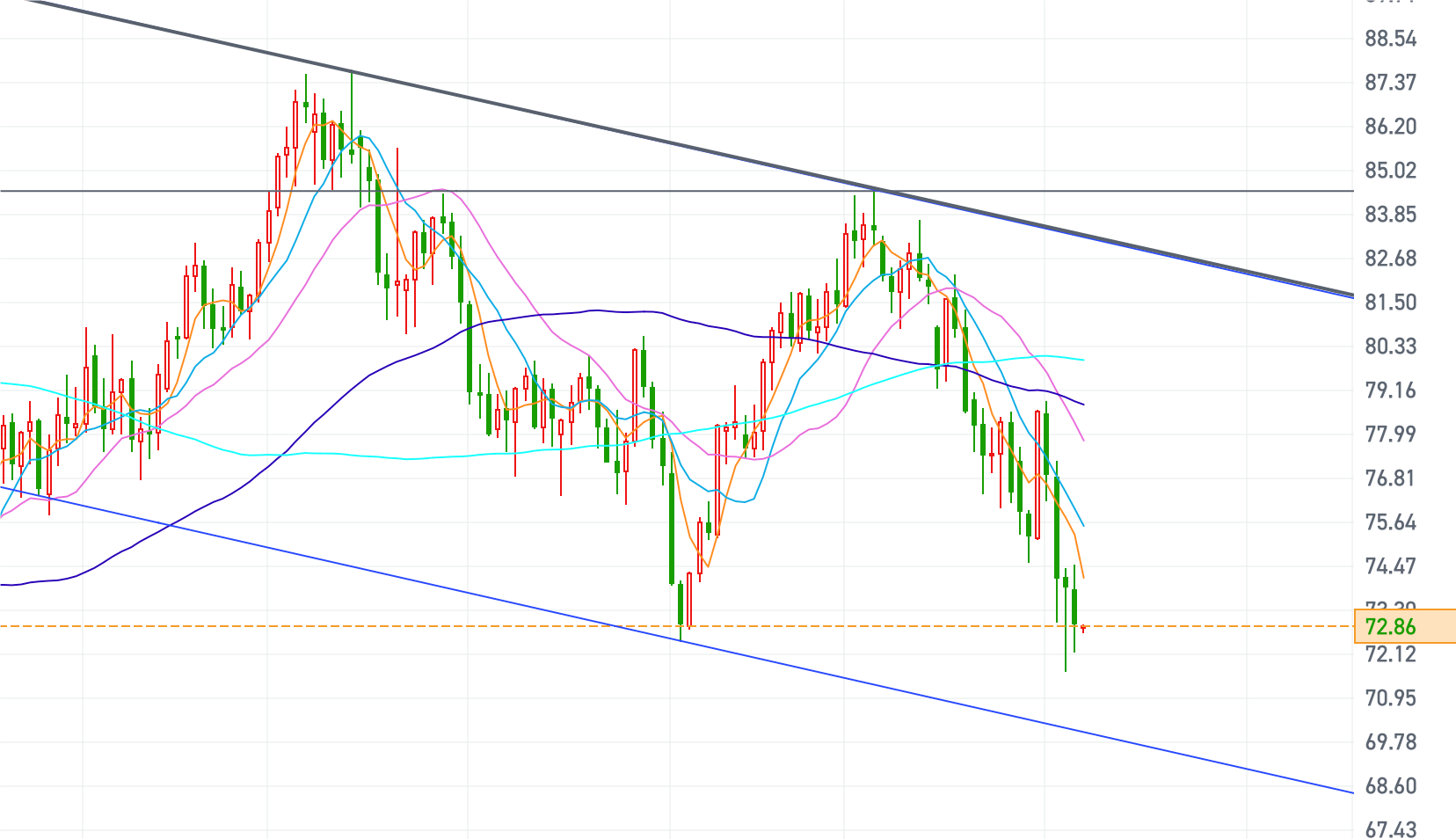Click the last tiny red candle at current price
This screenshot has height=839, width=1456.
1083,628
